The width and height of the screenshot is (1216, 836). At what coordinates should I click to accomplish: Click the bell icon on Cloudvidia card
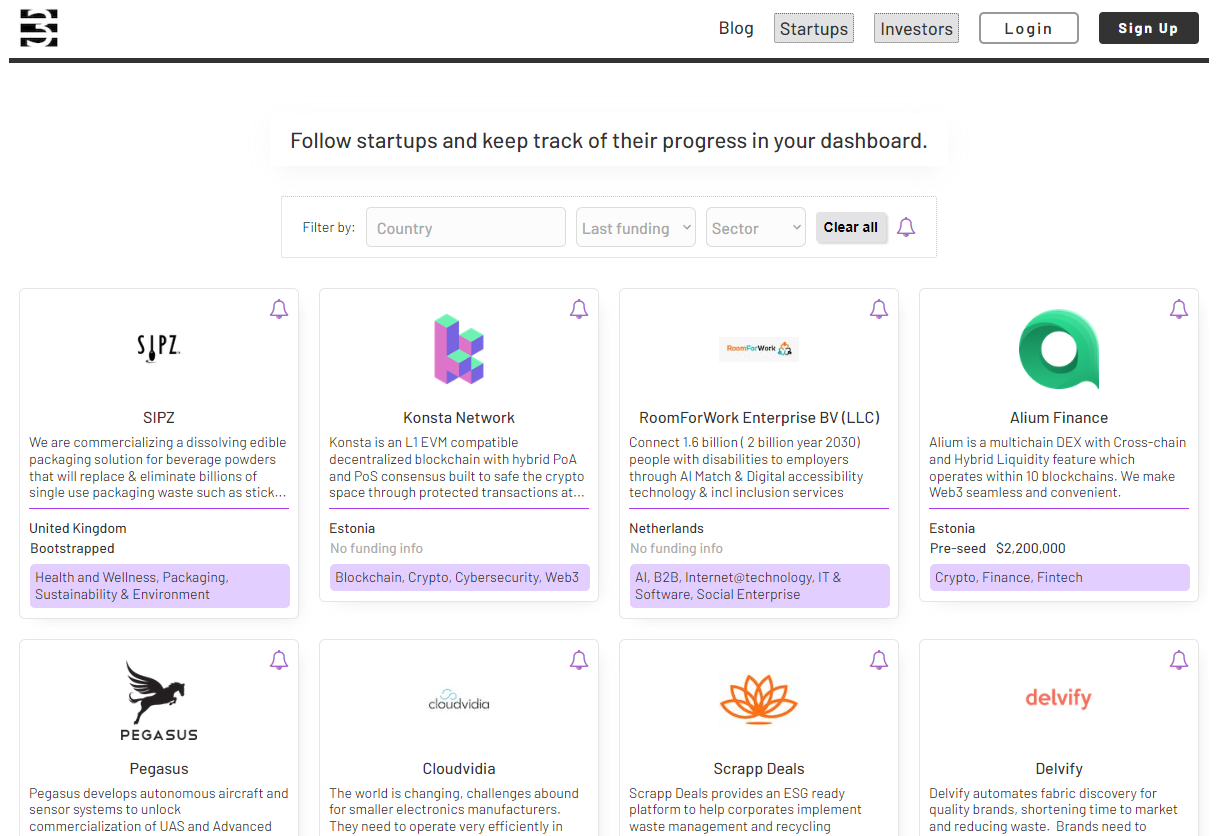(x=579, y=661)
